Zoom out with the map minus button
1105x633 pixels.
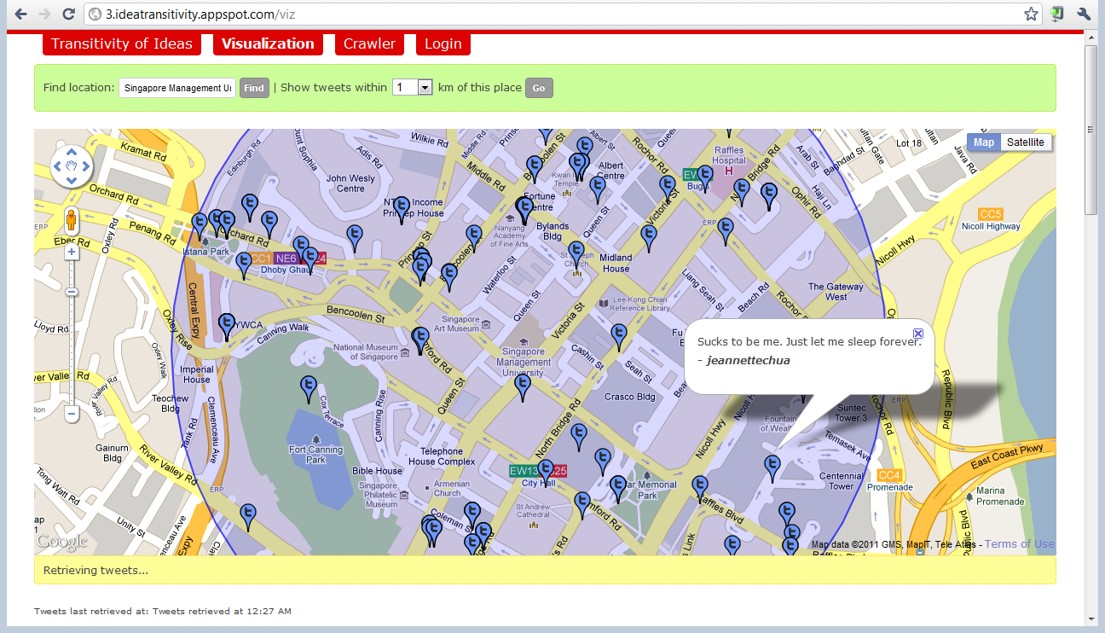tap(72, 413)
